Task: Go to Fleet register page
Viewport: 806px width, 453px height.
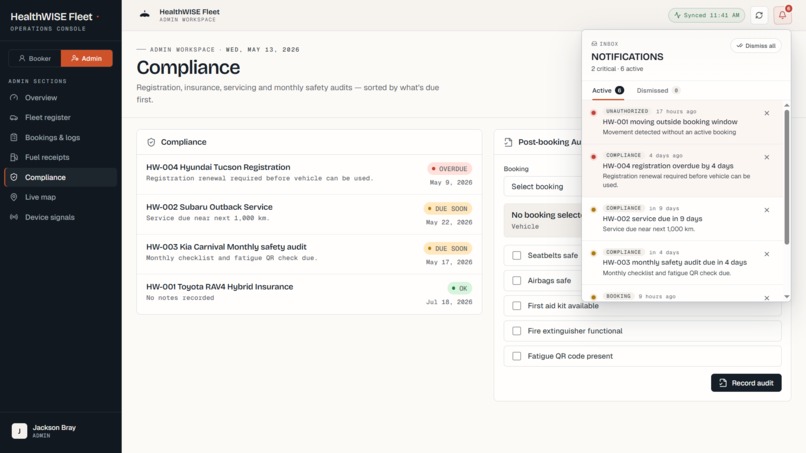Action: [x=61, y=118]
